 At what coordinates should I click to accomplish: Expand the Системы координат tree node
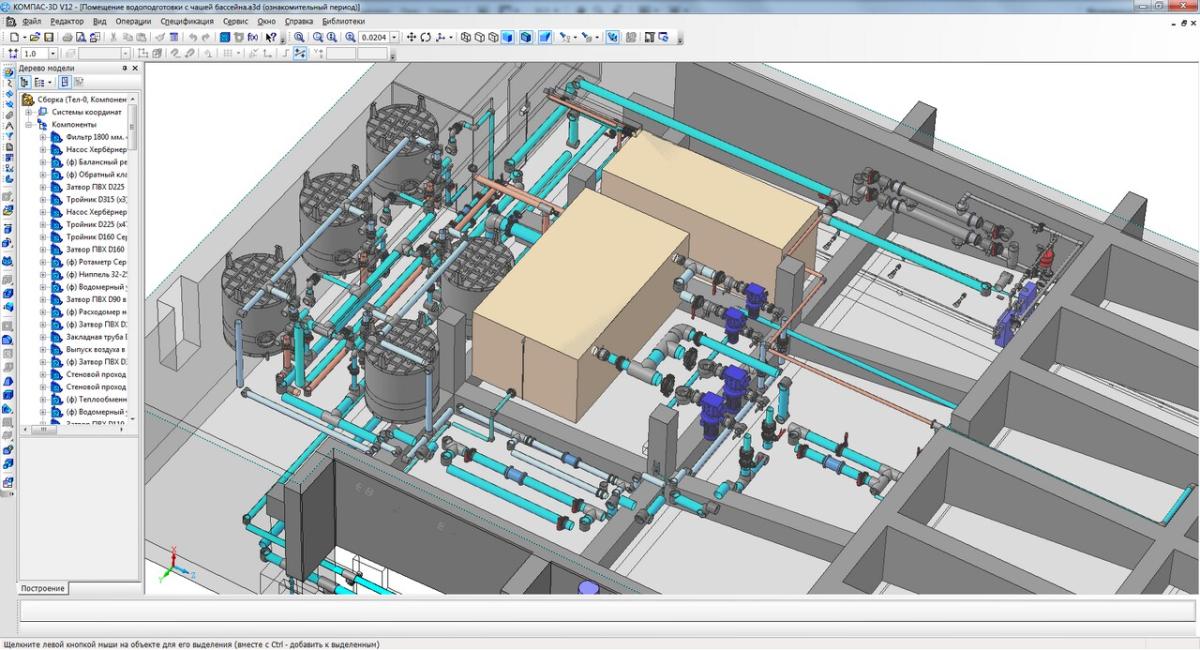[29, 112]
